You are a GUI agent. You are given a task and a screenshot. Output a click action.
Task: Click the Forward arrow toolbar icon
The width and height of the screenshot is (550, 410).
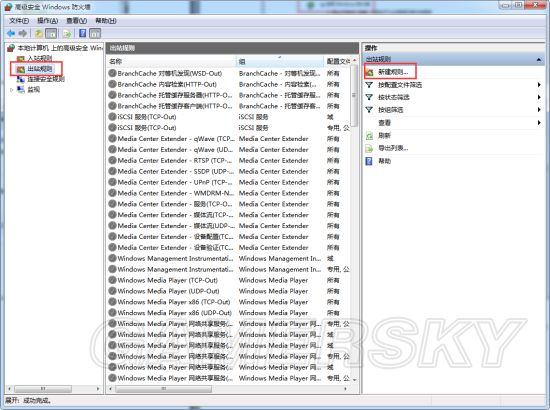(23, 33)
